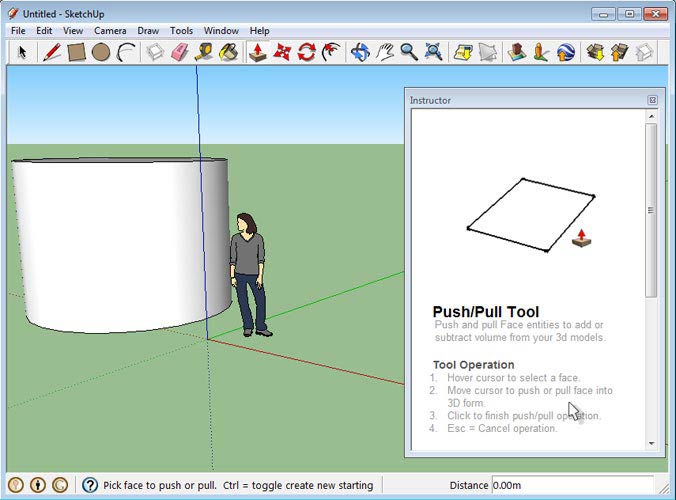
Task: Click the cylinder's curved side face
Action: pyautogui.click(x=120, y=245)
